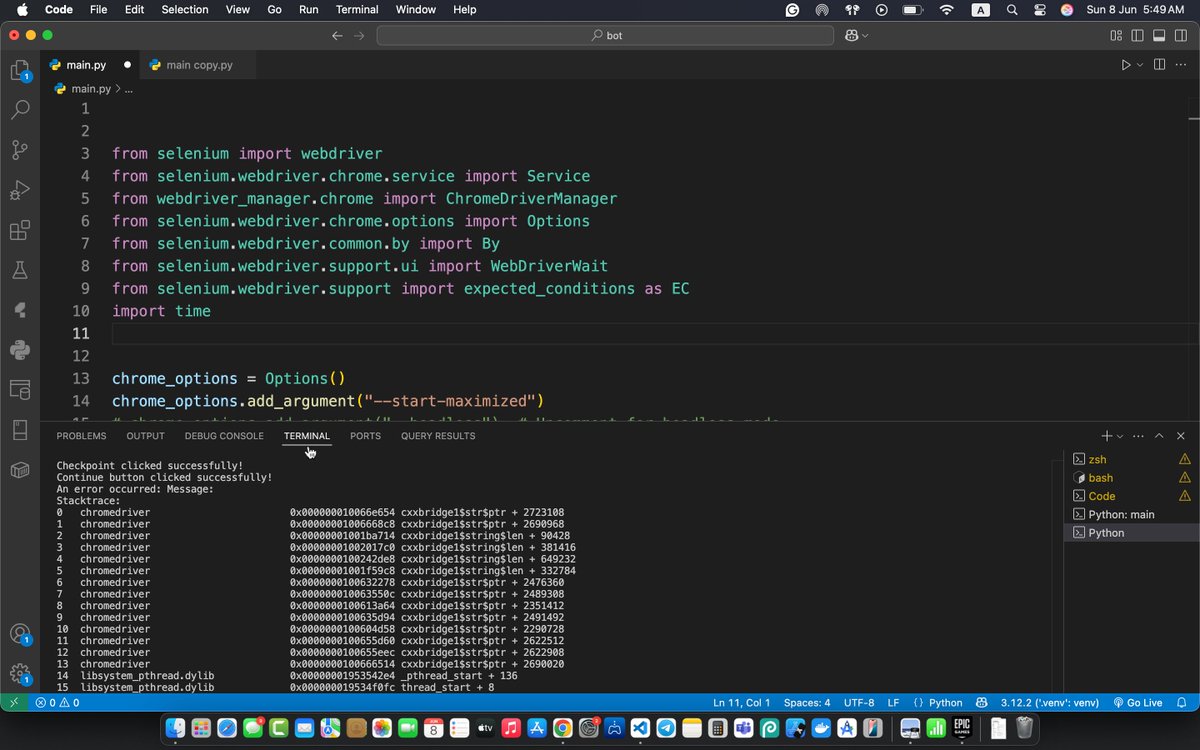This screenshot has width=1200, height=750.
Task: Click errors and warnings count in status bar
Action: click(x=57, y=703)
